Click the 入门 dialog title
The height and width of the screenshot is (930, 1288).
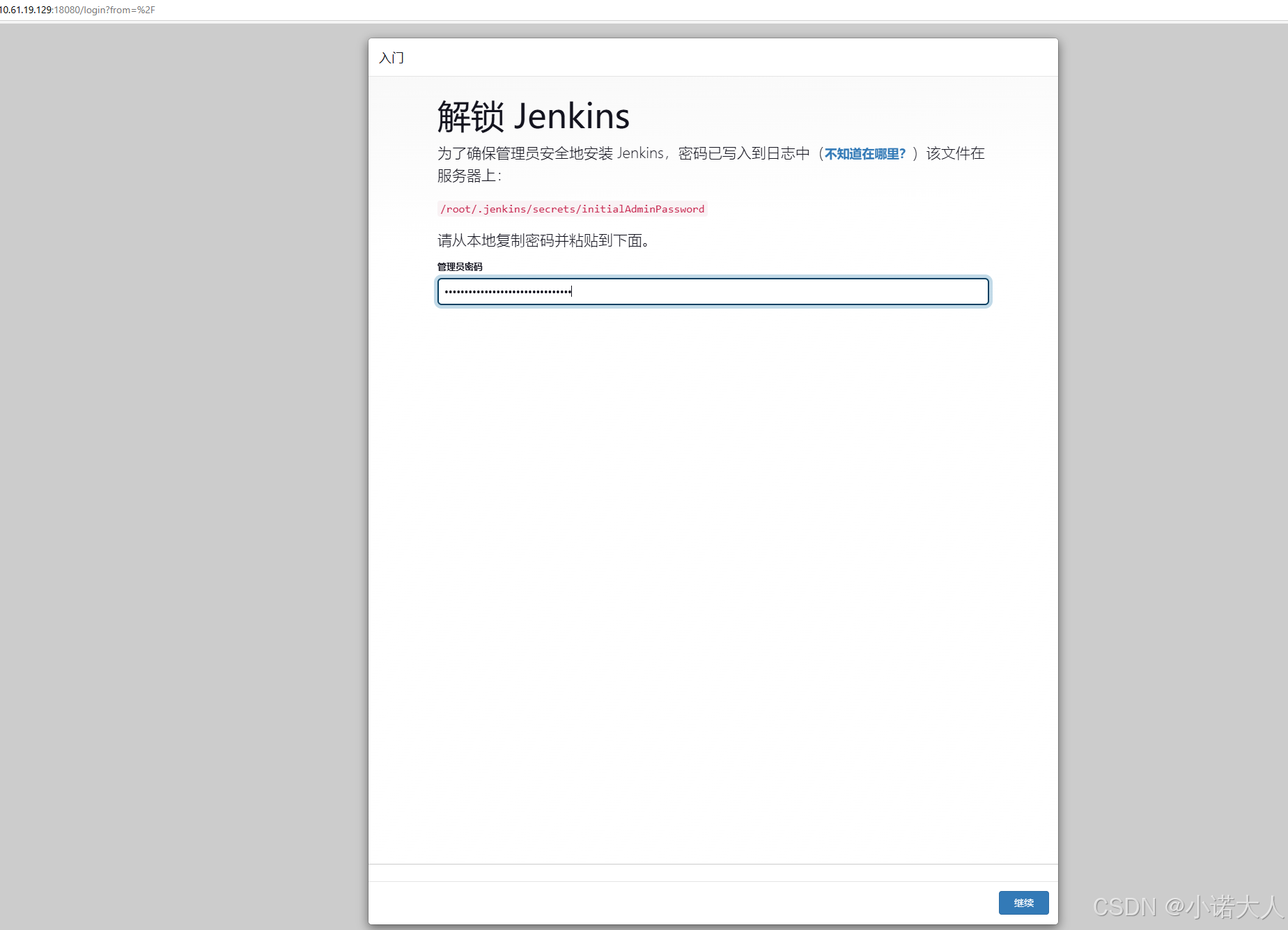tap(391, 58)
